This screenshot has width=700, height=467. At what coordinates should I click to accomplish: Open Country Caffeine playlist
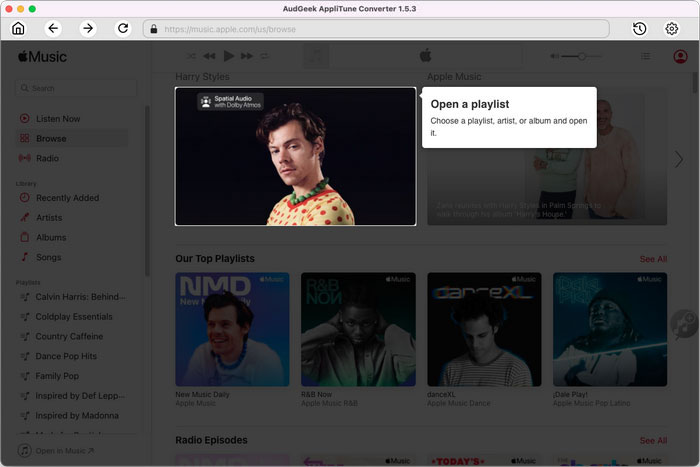(71, 336)
